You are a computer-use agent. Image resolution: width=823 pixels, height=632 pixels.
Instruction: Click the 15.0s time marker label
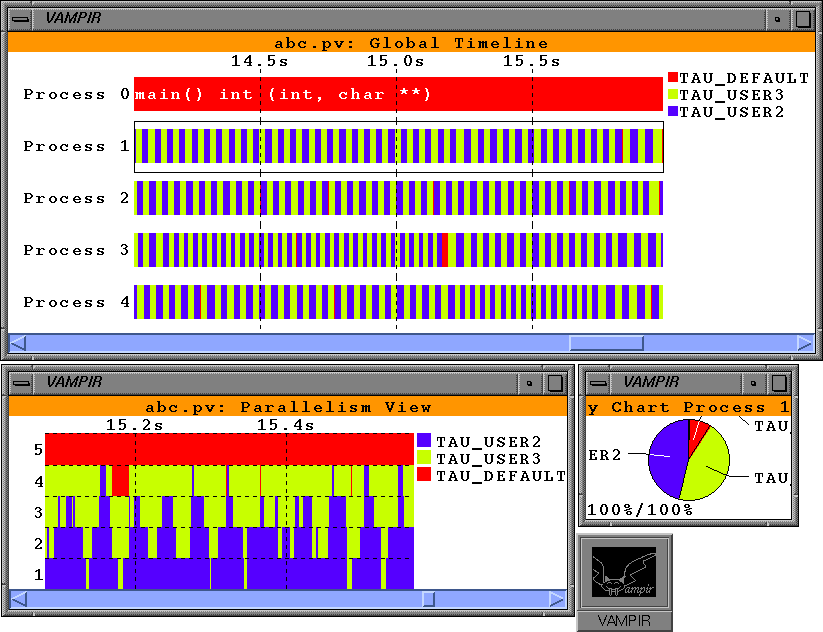tap(396, 61)
